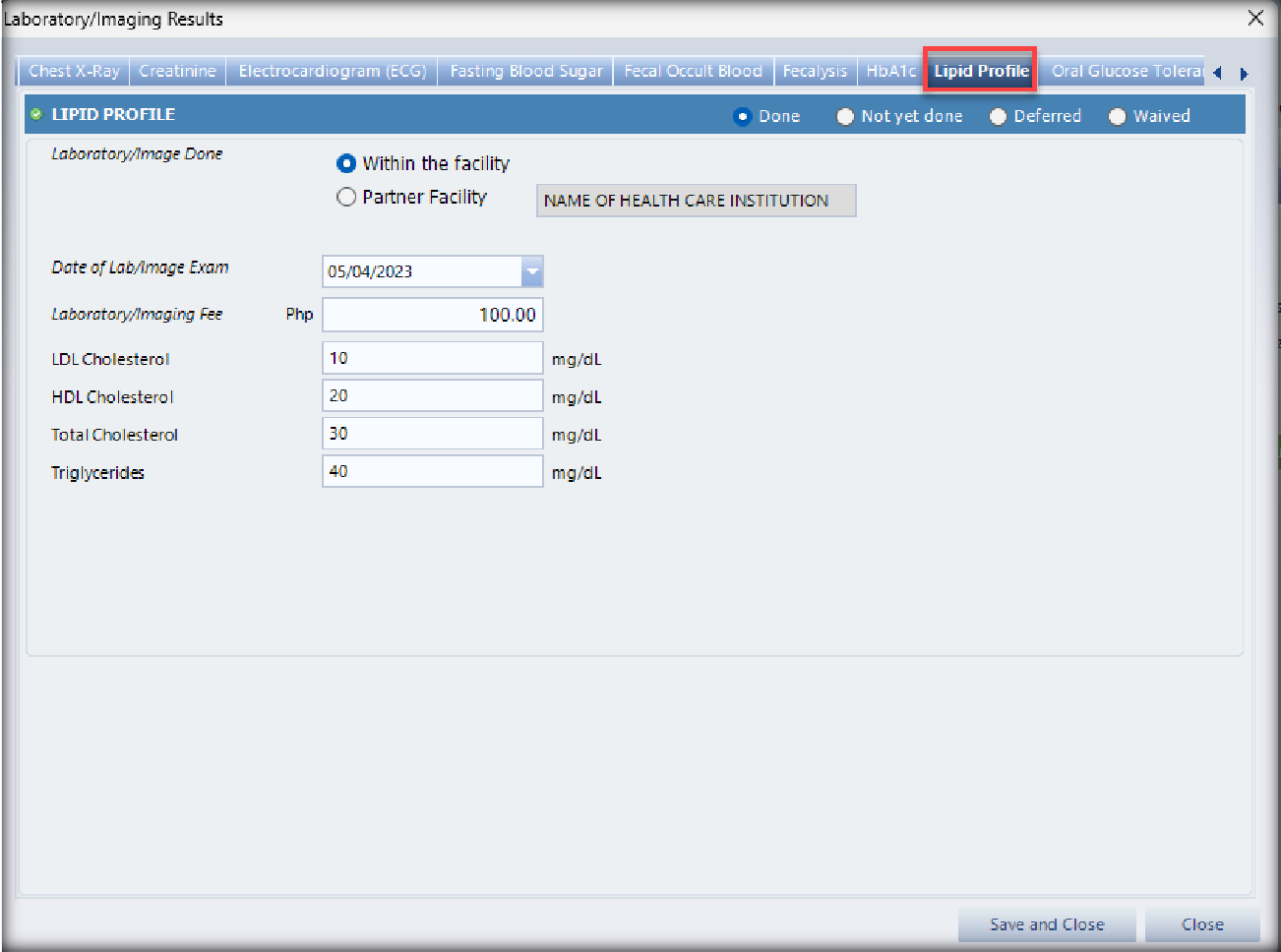Mark lipid profile as Not yet done

[845, 117]
